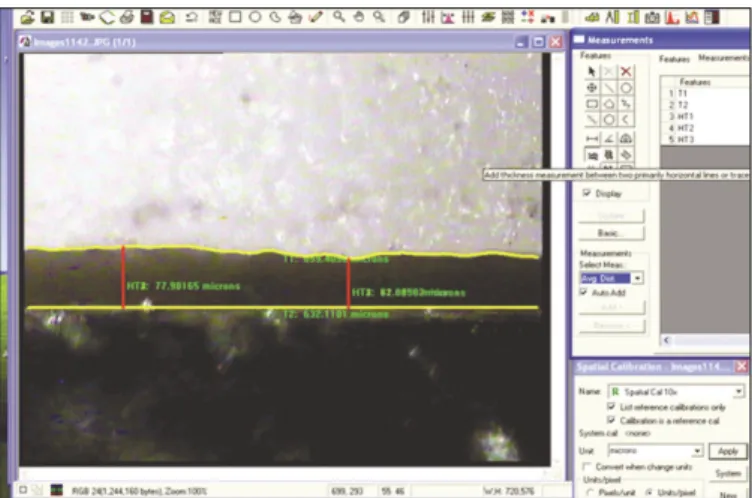
Task: Select feature row T1 in list
Action: tap(705, 94)
